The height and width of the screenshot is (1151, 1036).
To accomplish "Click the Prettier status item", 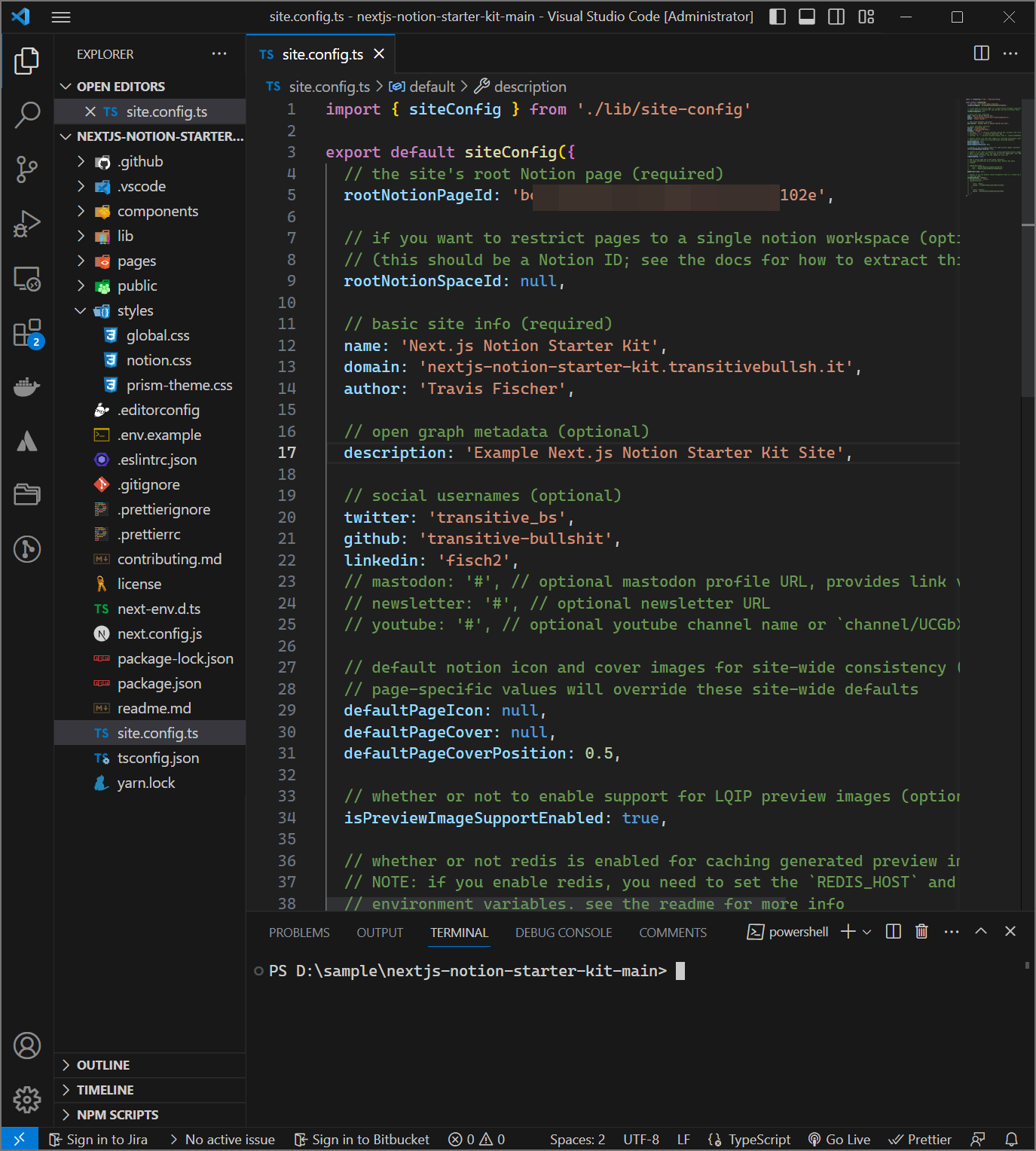I will [x=920, y=1140].
